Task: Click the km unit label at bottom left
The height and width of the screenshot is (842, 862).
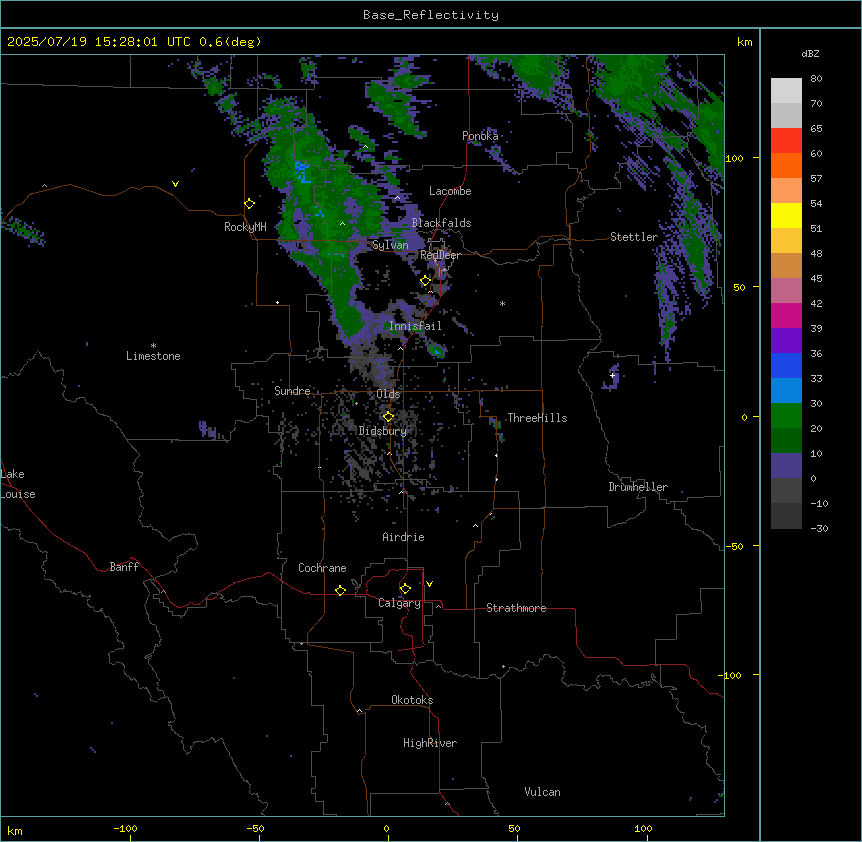Action: point(15,831)
